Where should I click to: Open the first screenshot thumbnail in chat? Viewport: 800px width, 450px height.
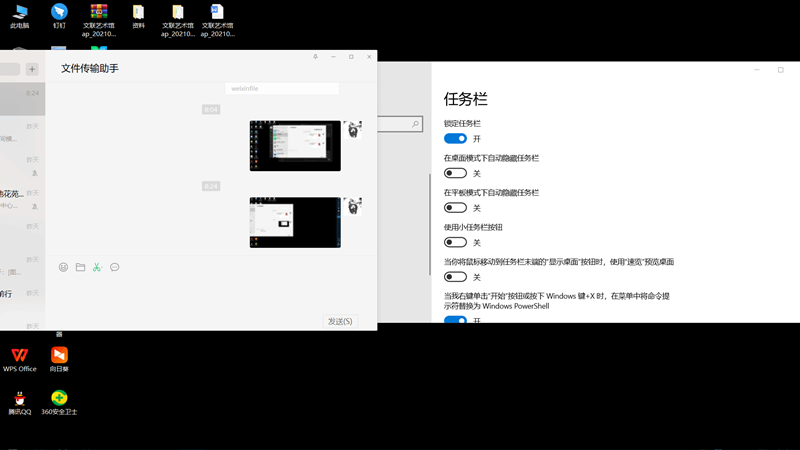click(295, 146)
